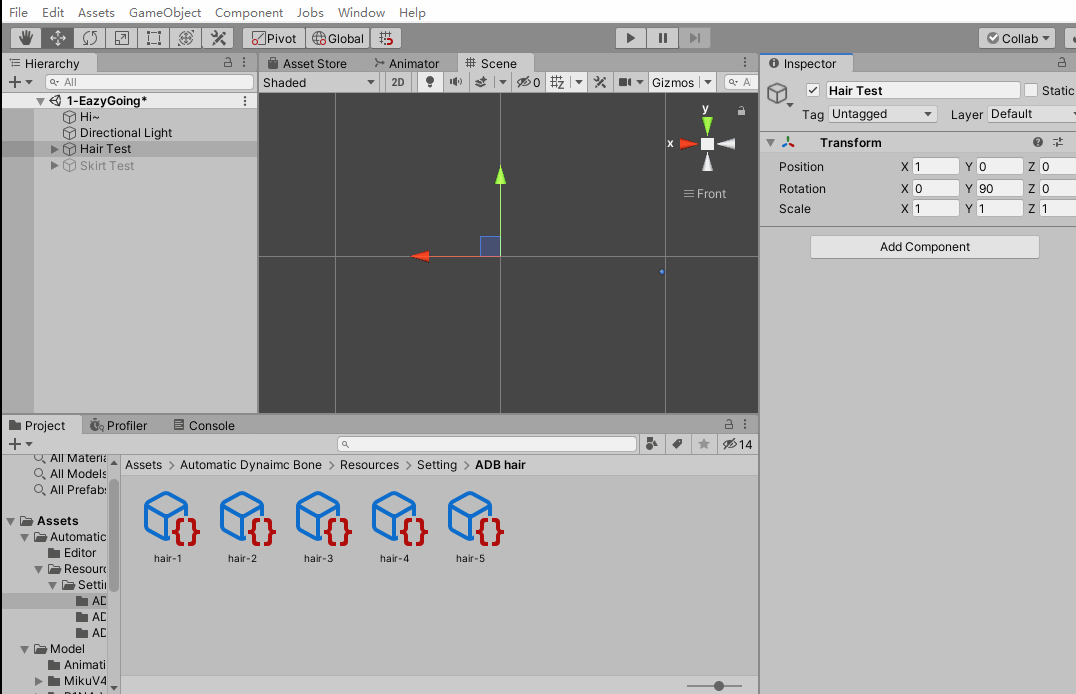Open the Shaded draw mode dropdown

click(318, 81)
